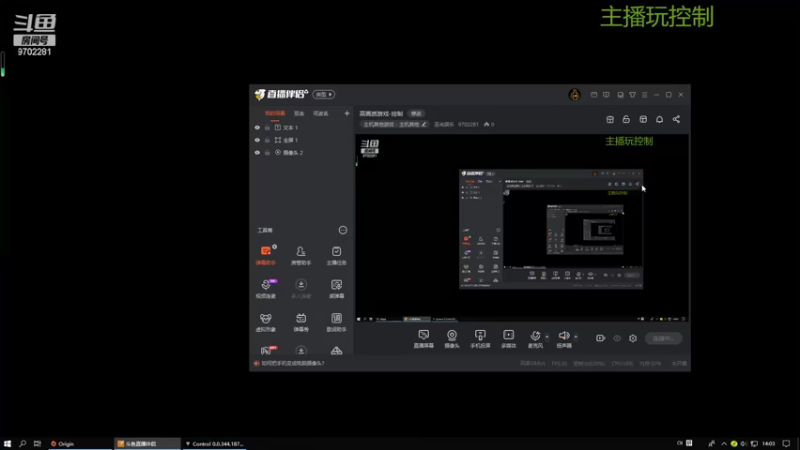Switch to the first scene tab (orange)
Viewport: 800px width, 450px height.
pos(274,113)
